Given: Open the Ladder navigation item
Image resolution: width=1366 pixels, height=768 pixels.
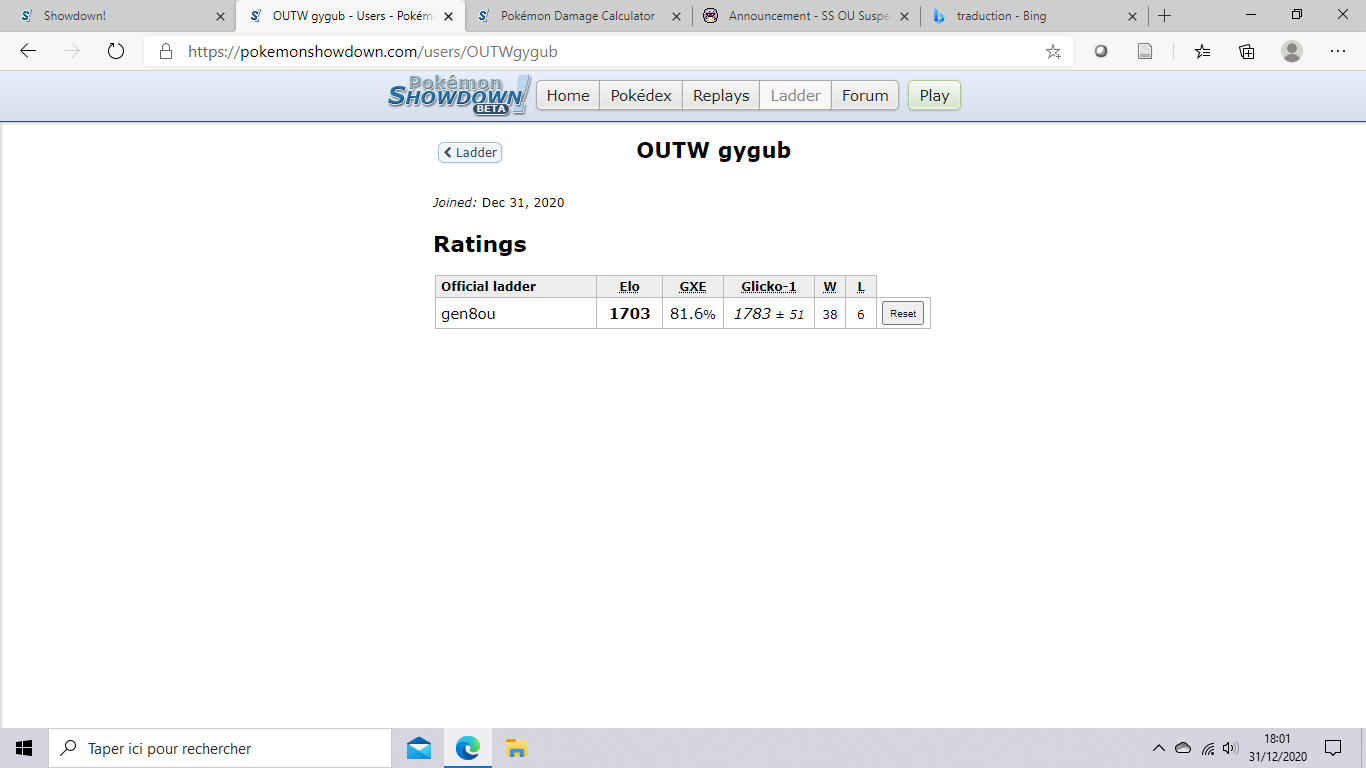Looking at the screenshot, I should coord(796,95).
